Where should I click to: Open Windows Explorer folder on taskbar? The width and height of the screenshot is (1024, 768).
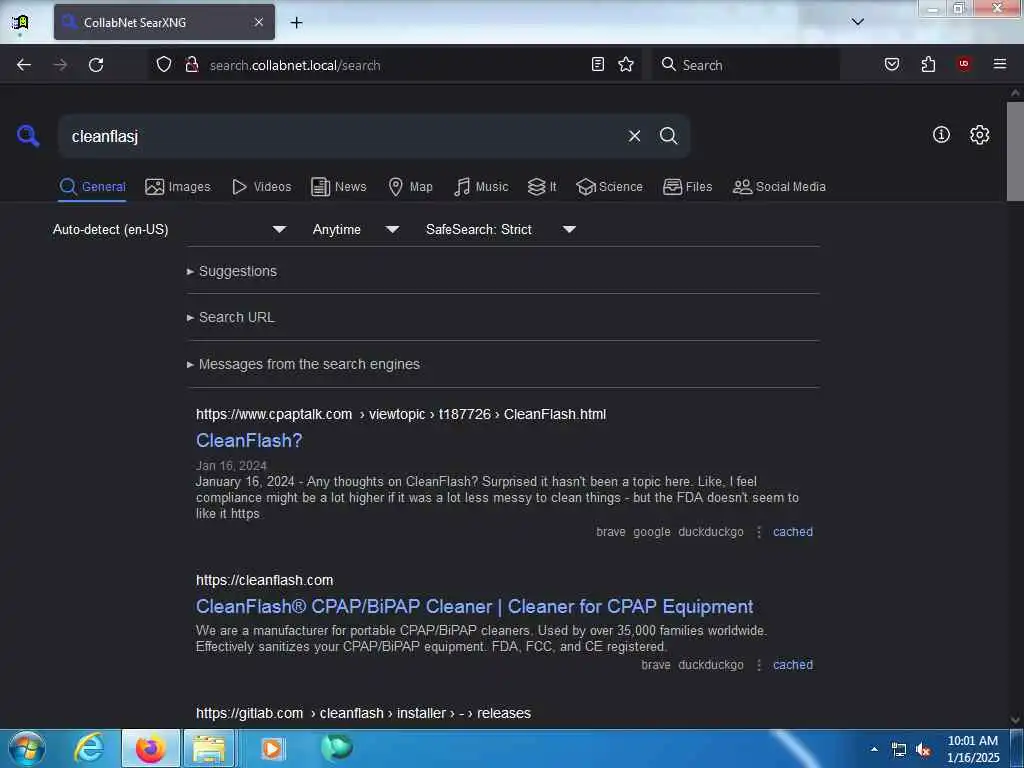coord(209,748)
